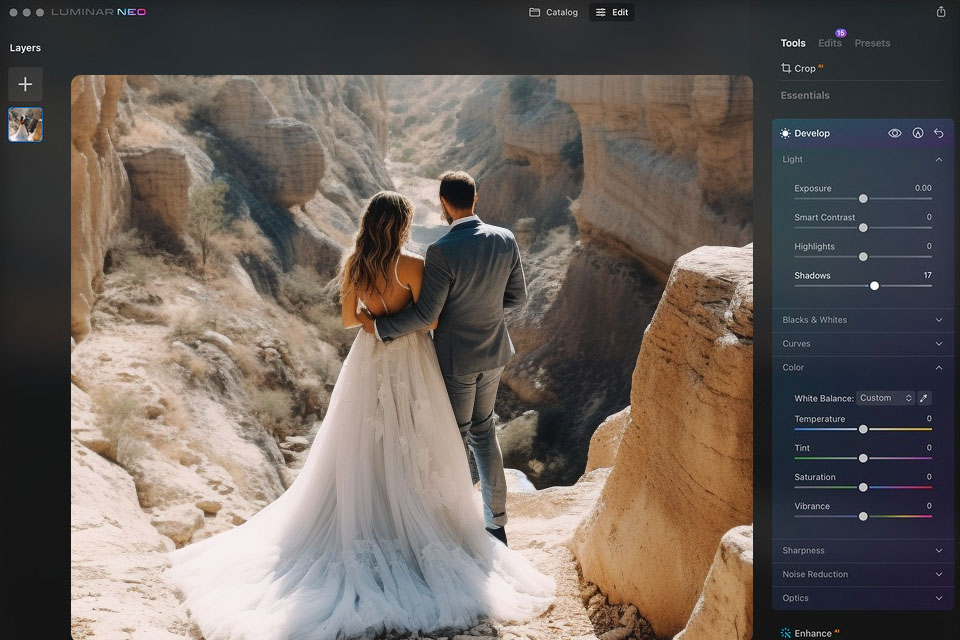This screenshot has height=640, width=960.
Task: Click the Shadows value 17
Action: coord(928,276)
